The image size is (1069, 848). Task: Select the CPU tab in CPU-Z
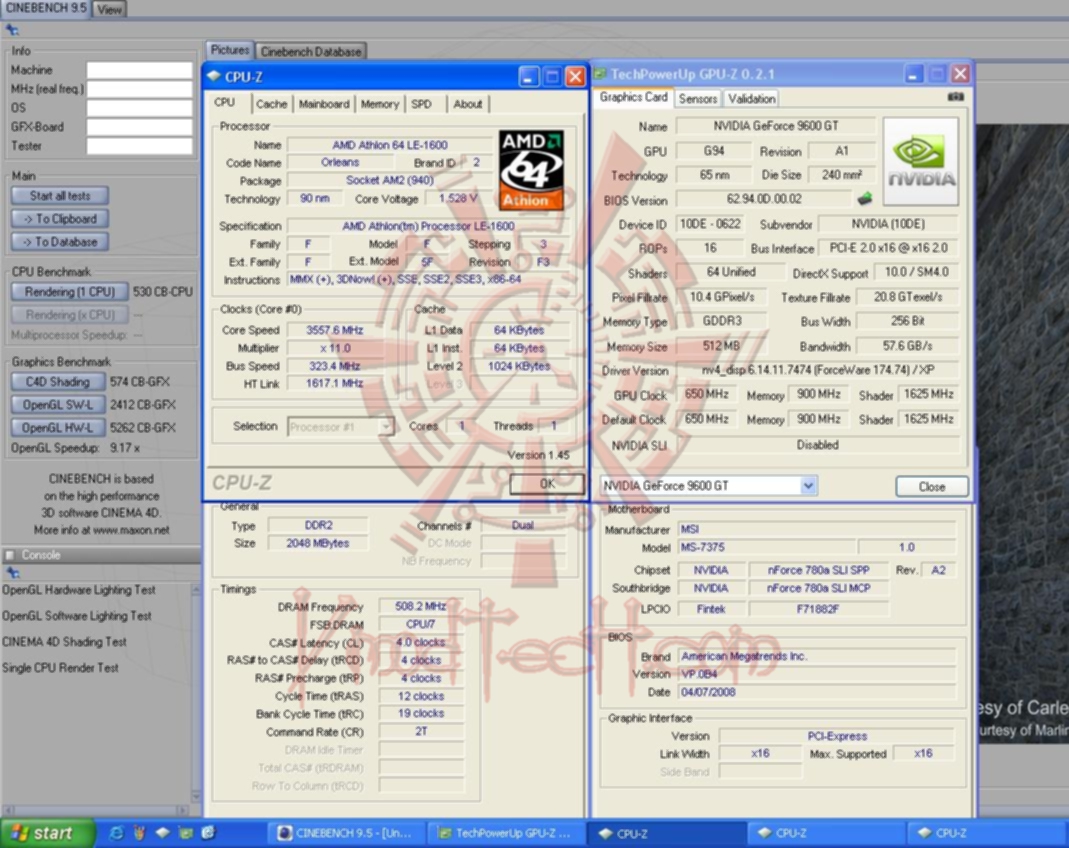pos(225,102)
